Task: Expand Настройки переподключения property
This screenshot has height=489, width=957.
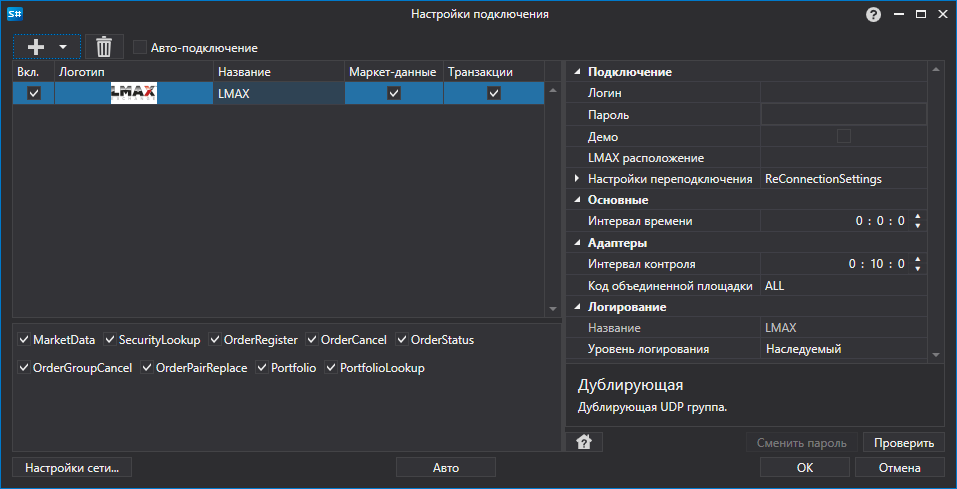Action: click(x=577, y=179)
